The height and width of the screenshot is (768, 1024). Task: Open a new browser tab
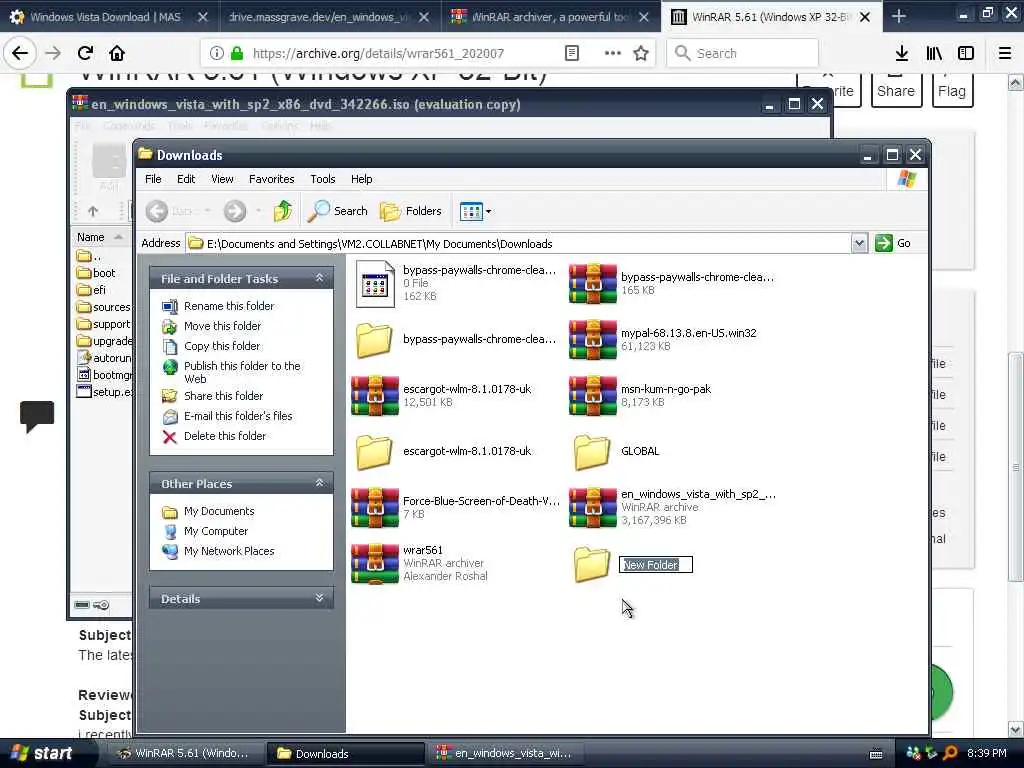899,16
